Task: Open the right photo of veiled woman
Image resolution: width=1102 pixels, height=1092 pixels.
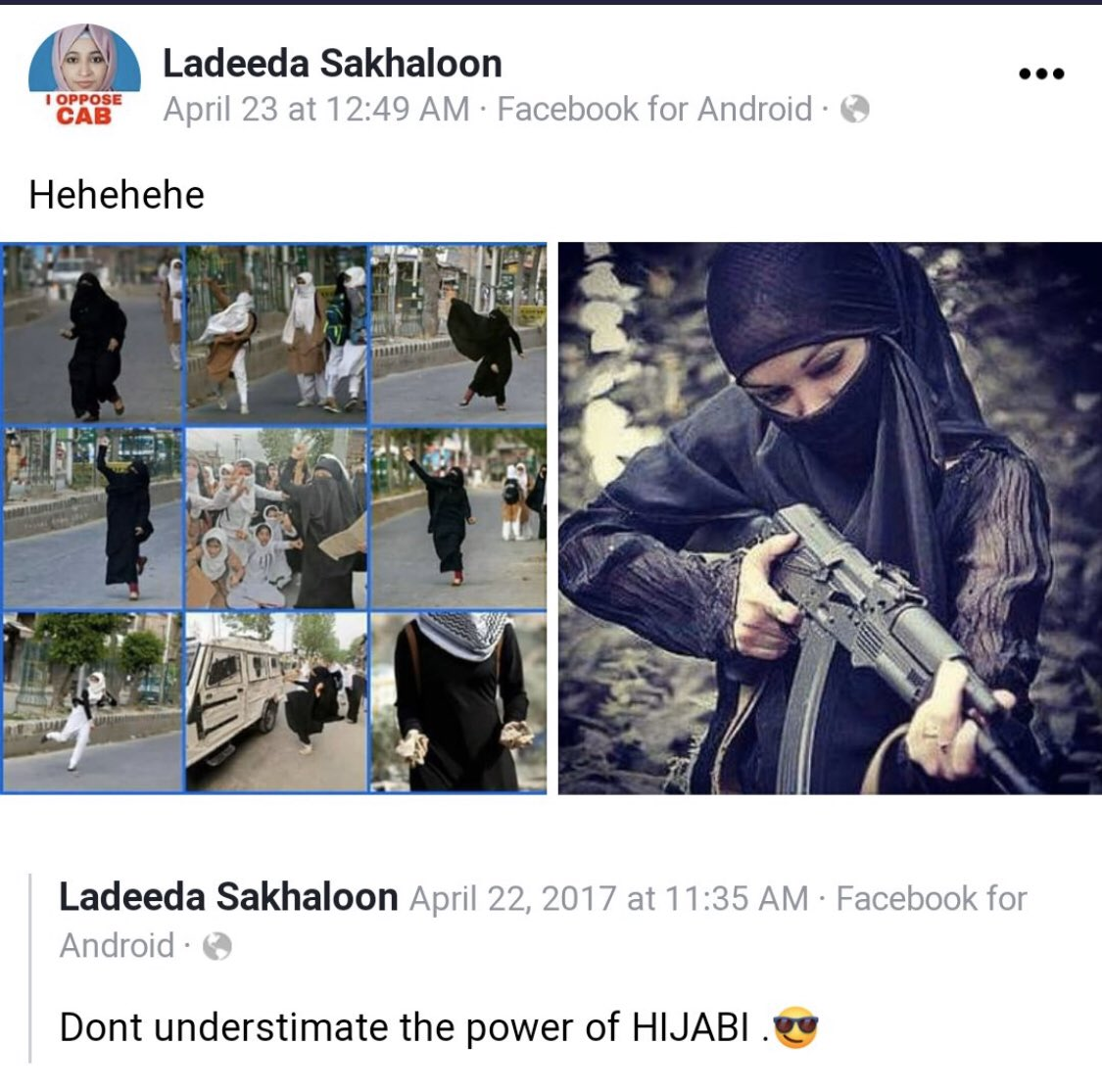Action: (x=830, y=519)
